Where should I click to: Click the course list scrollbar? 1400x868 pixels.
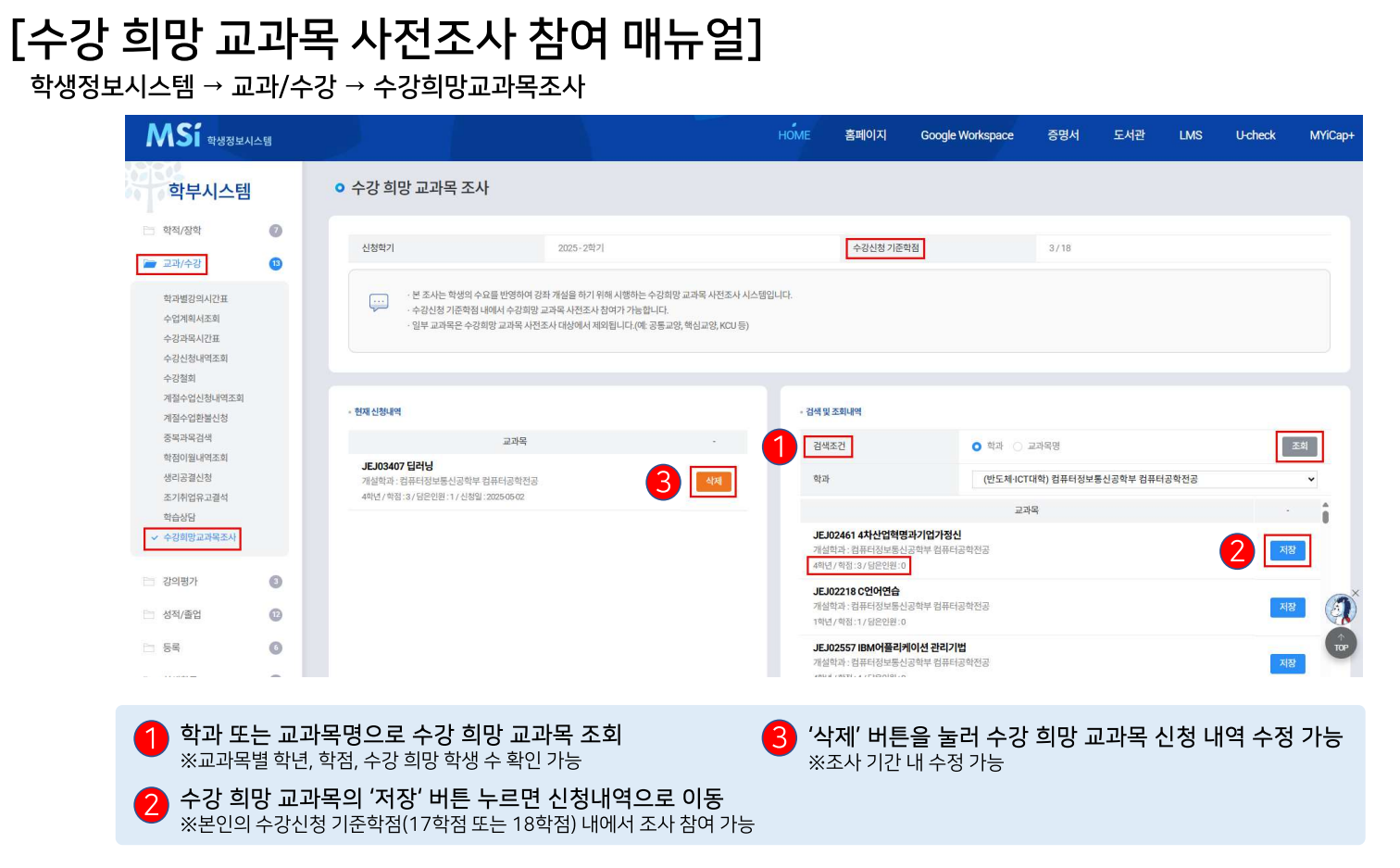click(1325, 514)
